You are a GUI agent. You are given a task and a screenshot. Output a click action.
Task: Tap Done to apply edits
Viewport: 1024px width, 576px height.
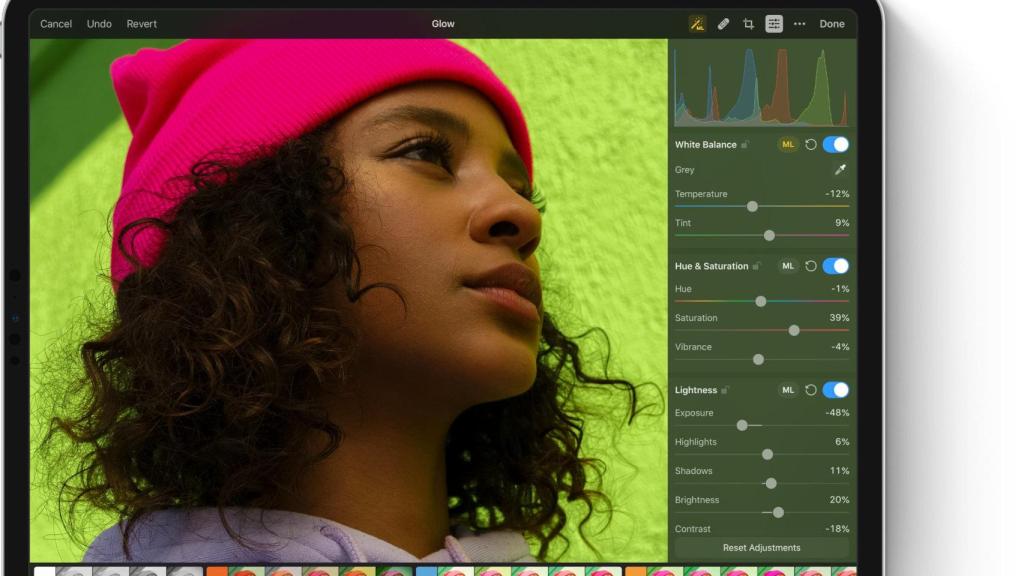click(831, 23)
